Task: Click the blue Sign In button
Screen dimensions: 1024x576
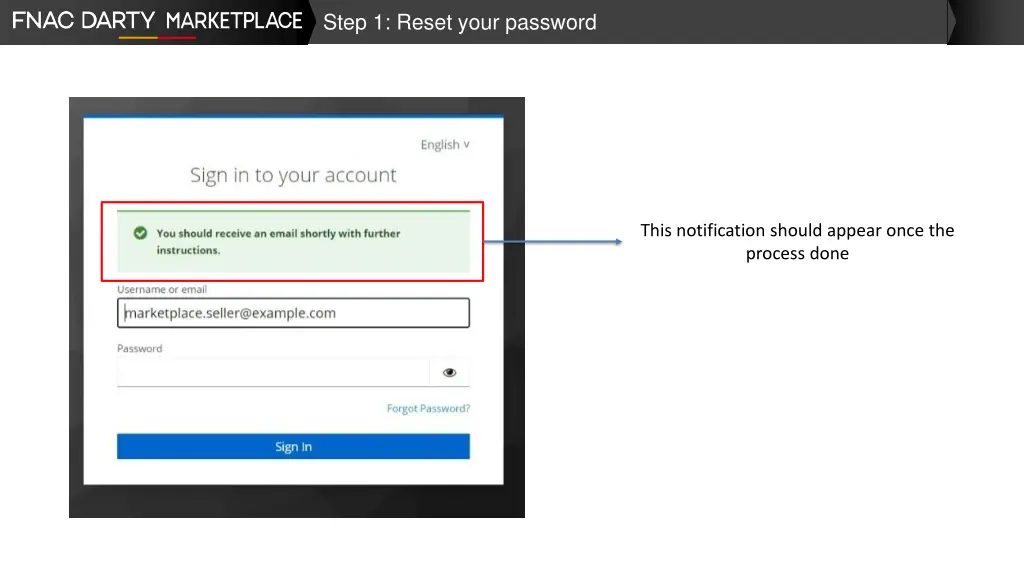Action: 293,447
